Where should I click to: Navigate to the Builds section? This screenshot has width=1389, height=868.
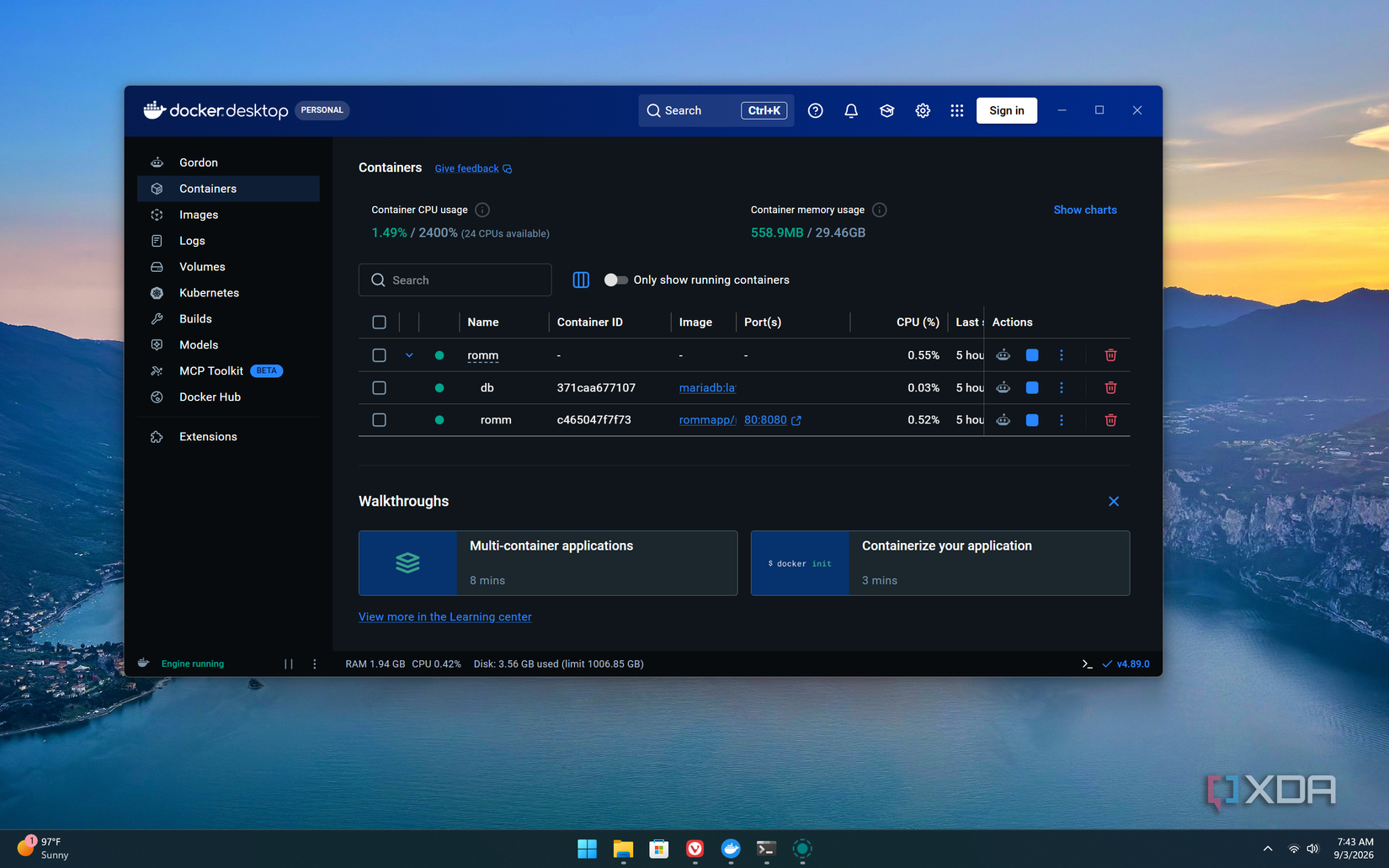click(x=228, y=319)
